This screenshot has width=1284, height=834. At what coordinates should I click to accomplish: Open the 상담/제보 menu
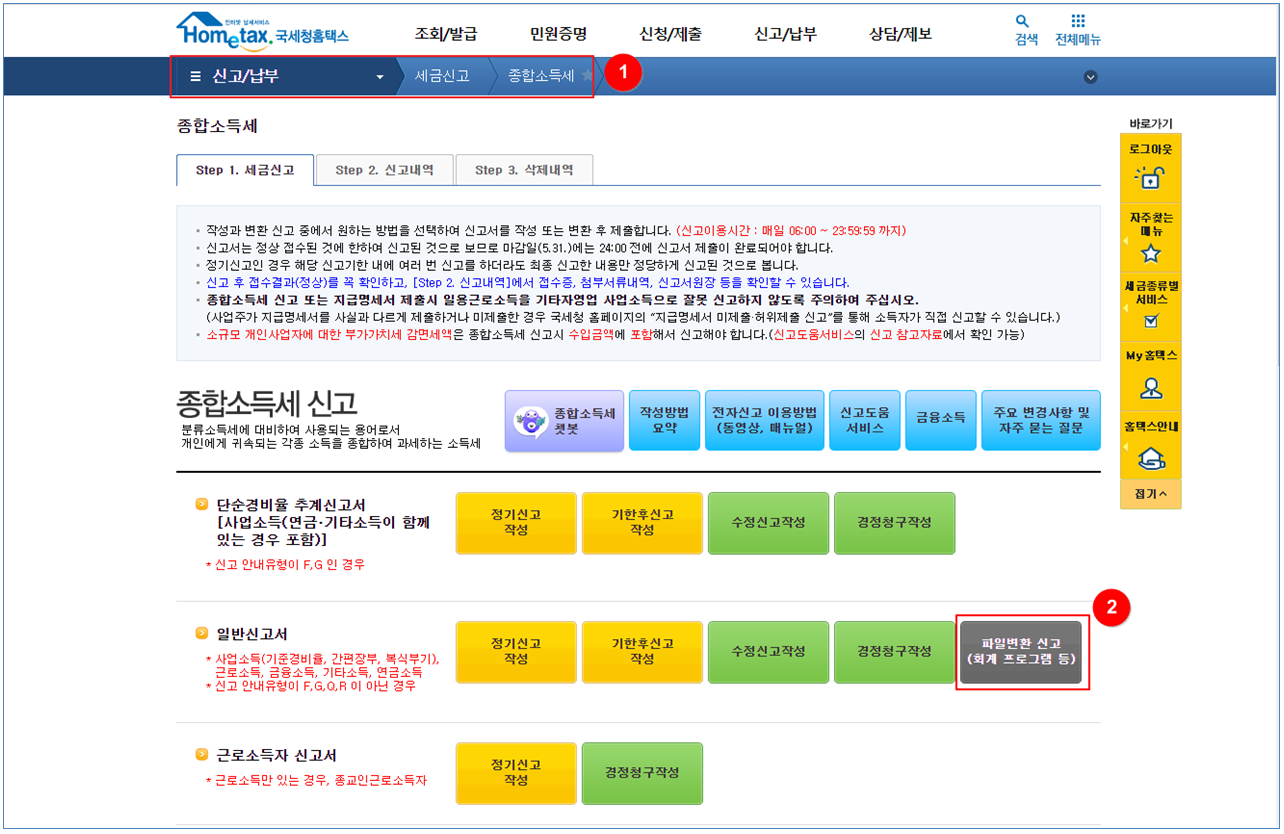coord(900,34)
